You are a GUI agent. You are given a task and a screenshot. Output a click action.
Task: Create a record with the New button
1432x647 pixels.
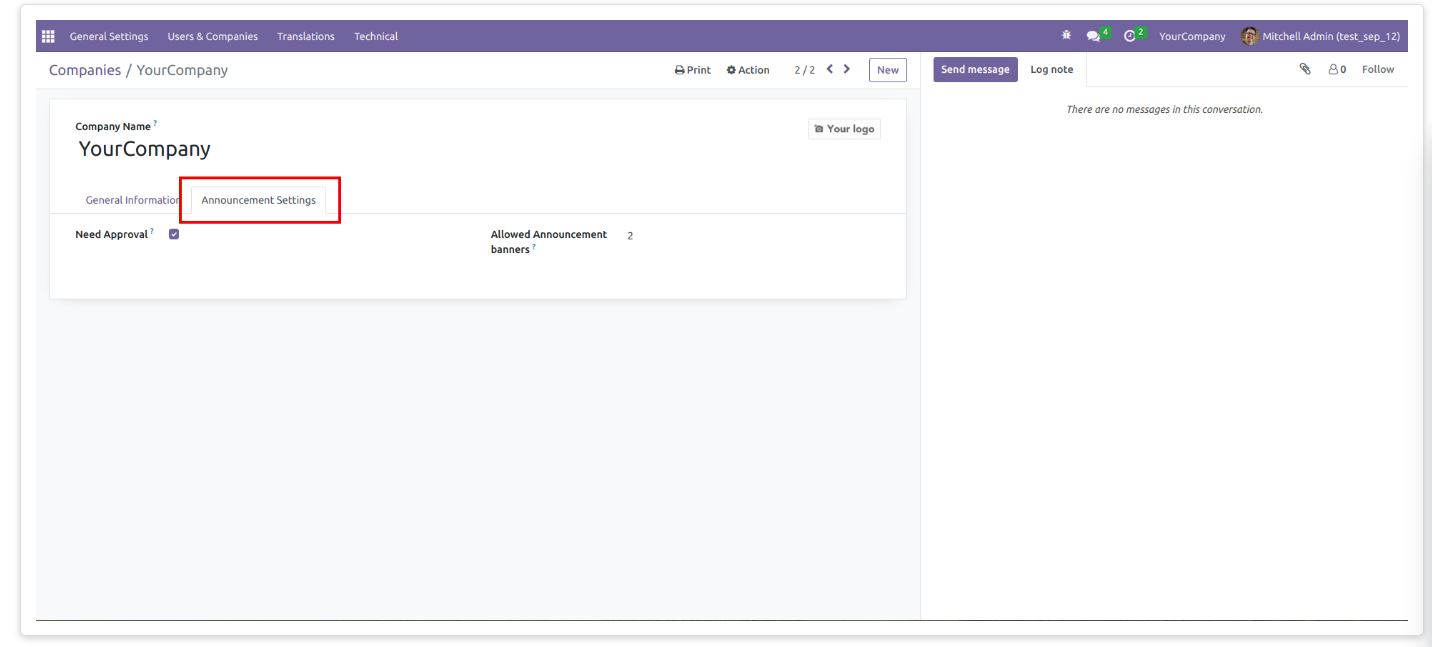tap(888, 70)
